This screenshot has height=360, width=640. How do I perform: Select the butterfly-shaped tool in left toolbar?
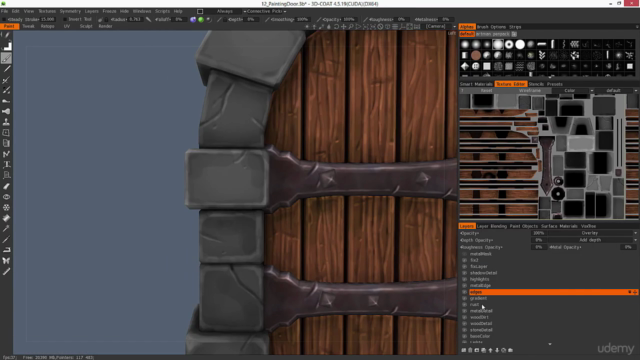(6, 260)
